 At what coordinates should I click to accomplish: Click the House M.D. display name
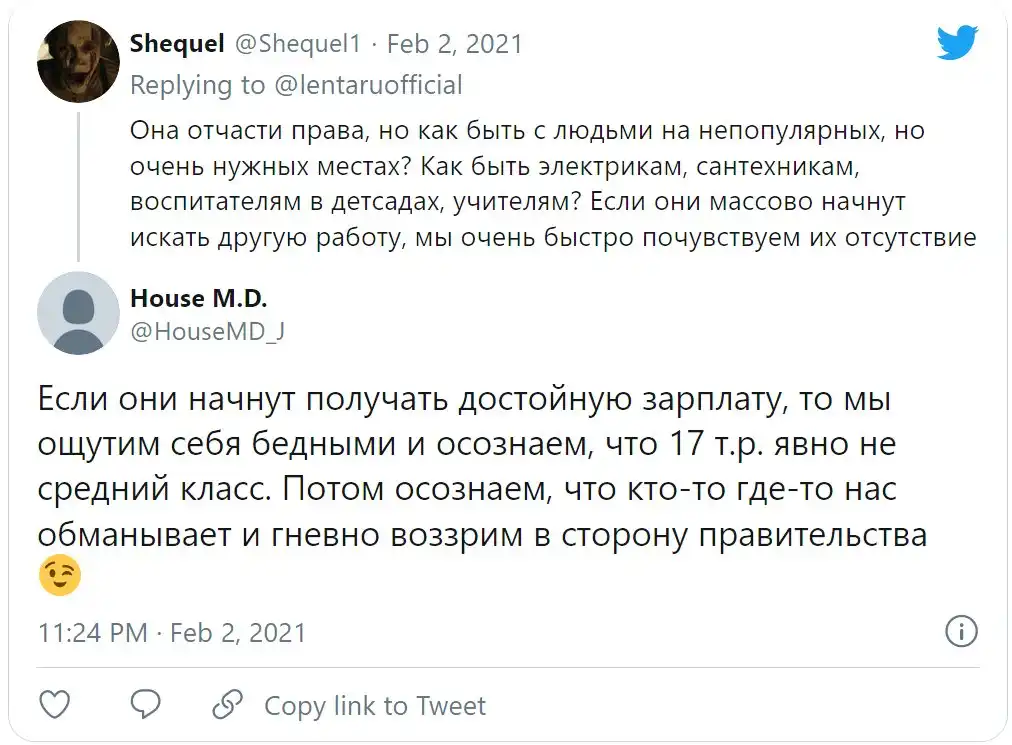[x=199, y=298]
